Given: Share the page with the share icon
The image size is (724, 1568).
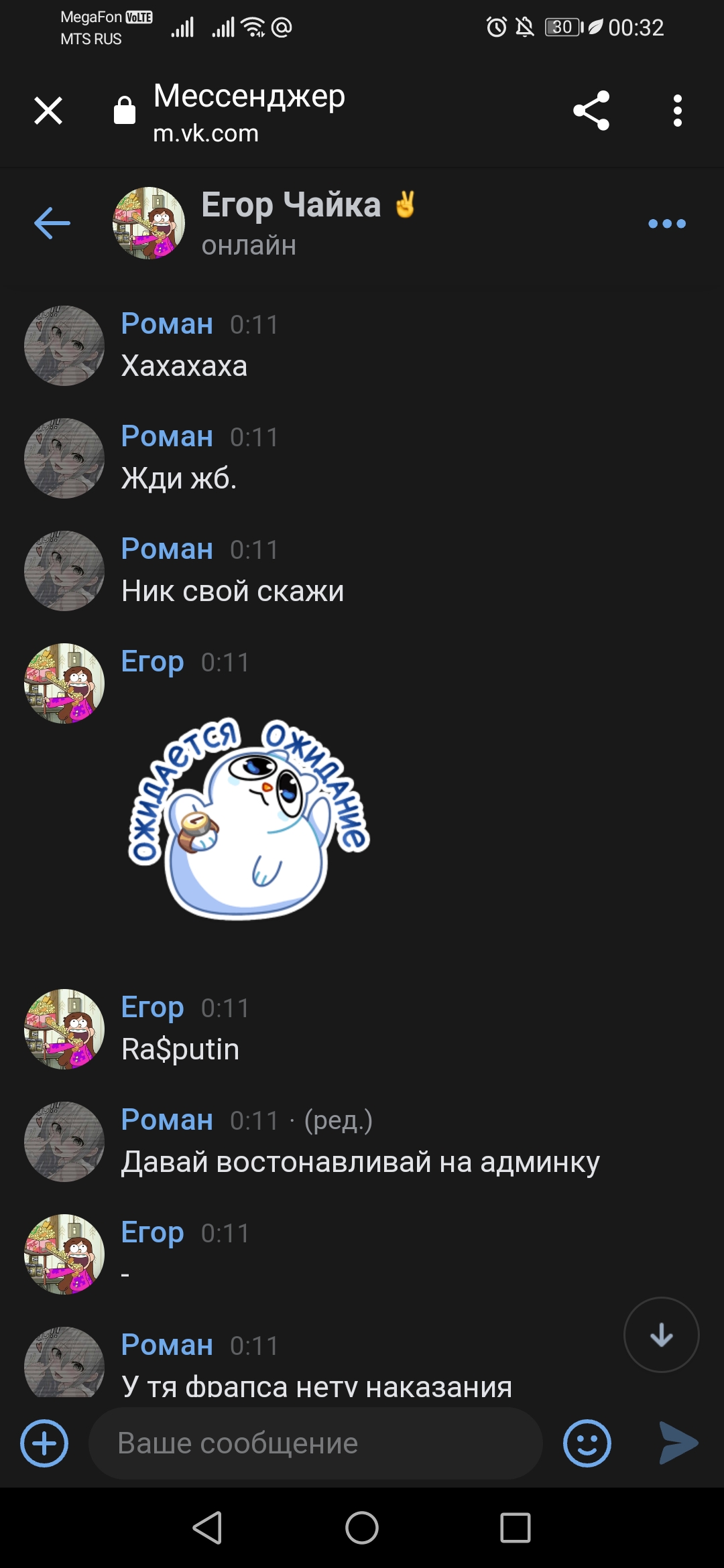Looking at the screenshot, I should tap(591, 111).
